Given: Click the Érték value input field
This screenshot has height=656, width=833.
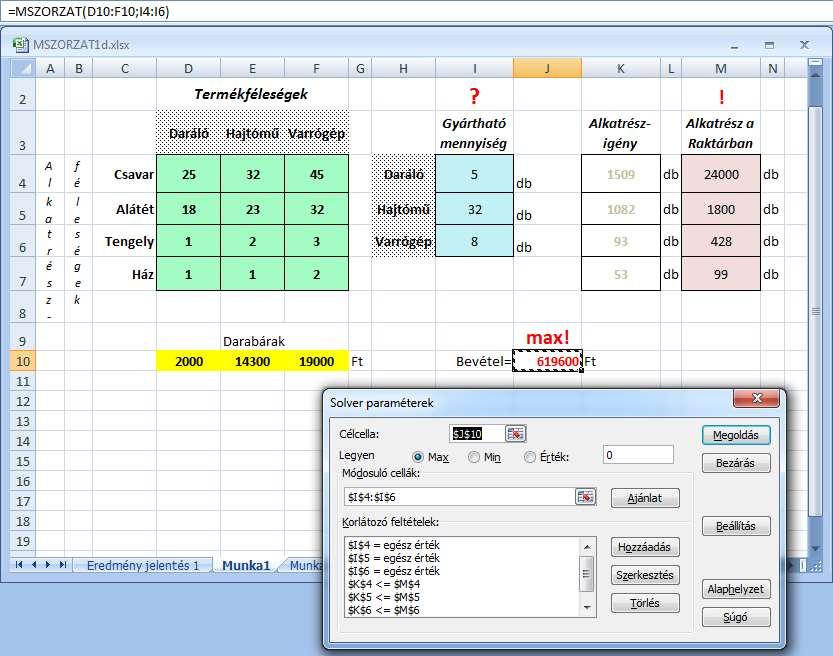Looking at the screenshot, I should coord(638,455).
